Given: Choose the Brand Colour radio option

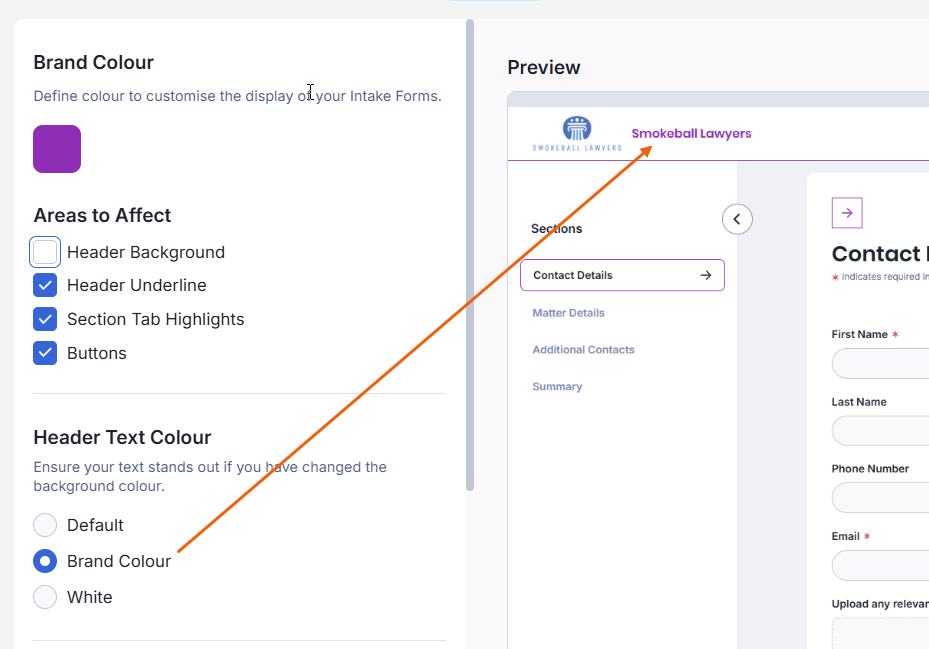Looking at the screenshot, I should pyautogui.click(x=45, y=561).
